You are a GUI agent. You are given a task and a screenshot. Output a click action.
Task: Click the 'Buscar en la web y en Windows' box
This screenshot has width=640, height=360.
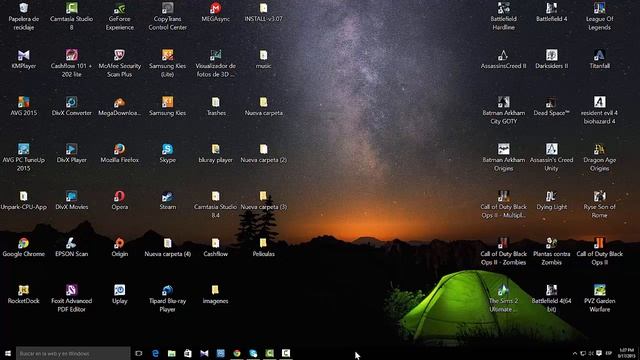pyautogui.click(x=73, y=353)
